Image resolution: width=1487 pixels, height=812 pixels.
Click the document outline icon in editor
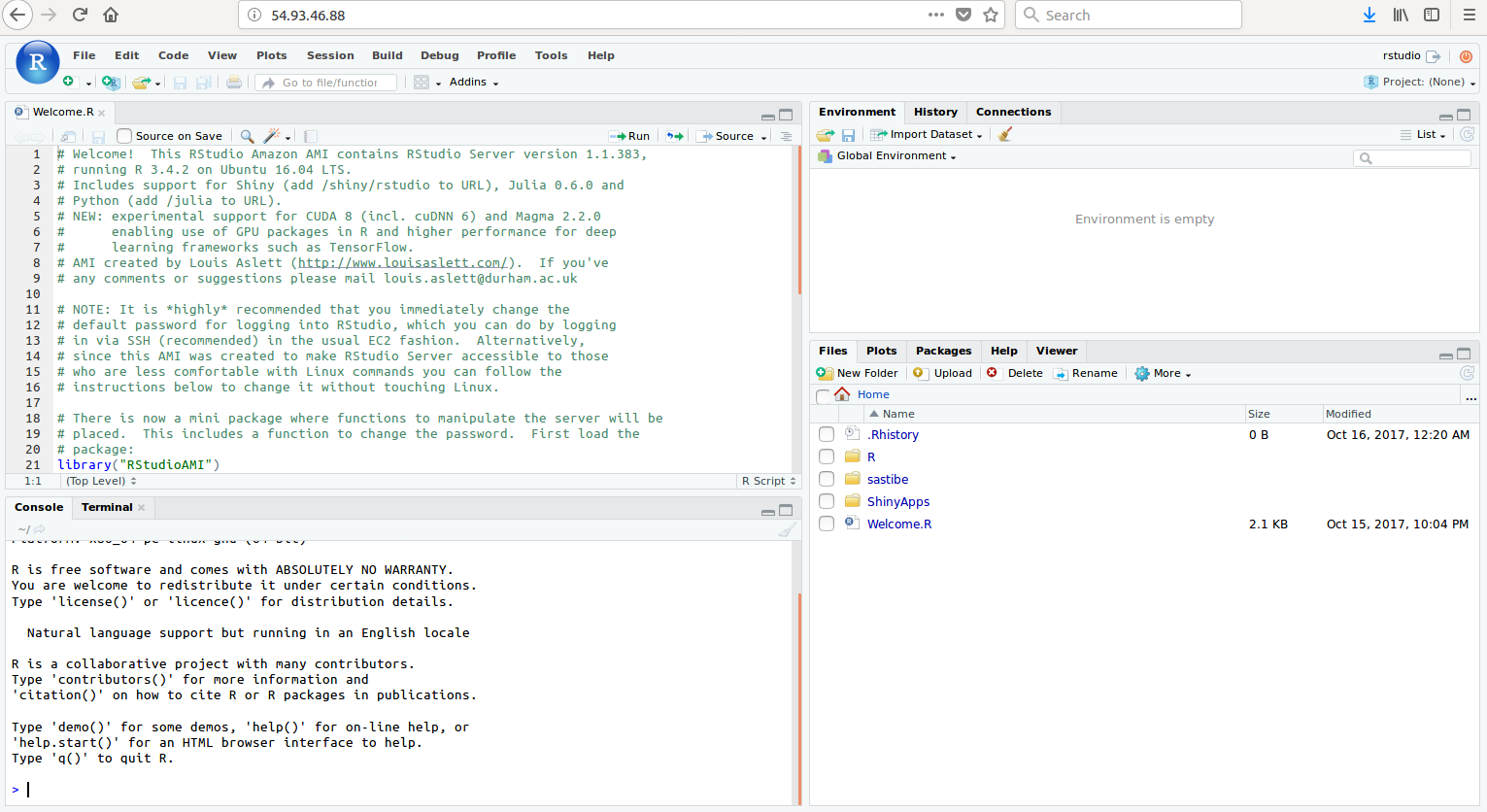[x=786, y=136]
